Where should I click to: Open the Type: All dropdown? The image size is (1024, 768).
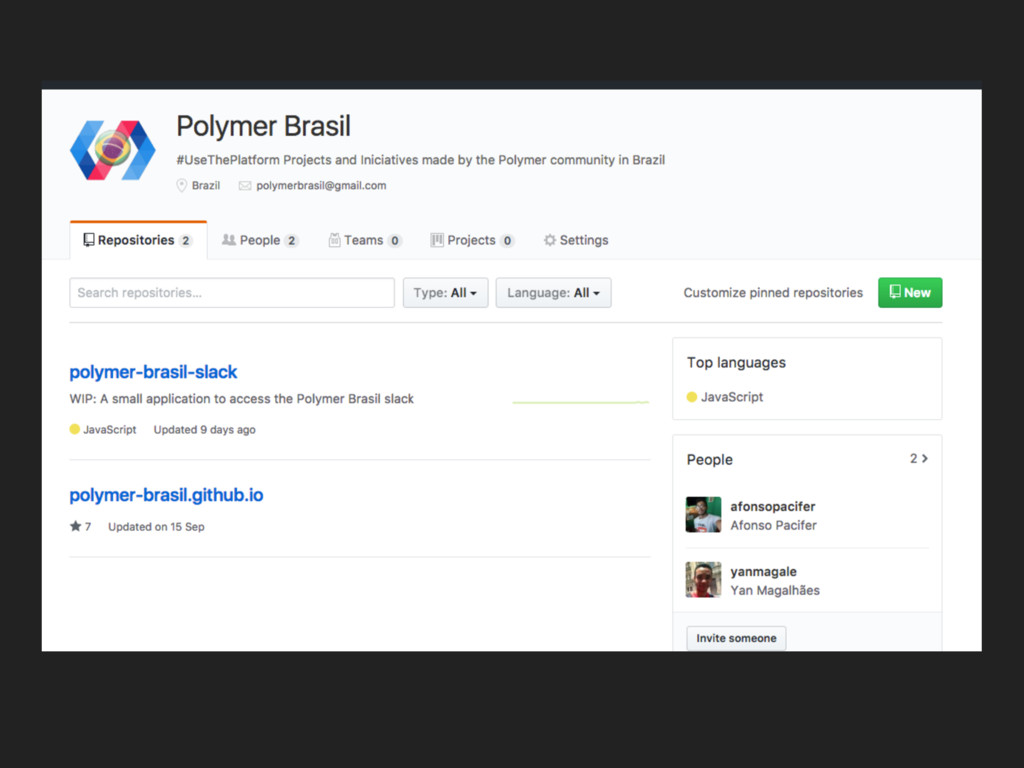445,293
